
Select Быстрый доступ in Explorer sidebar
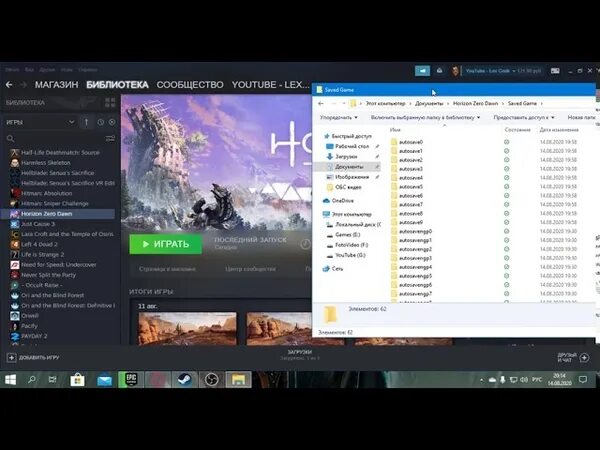click(x=351, y=136)
